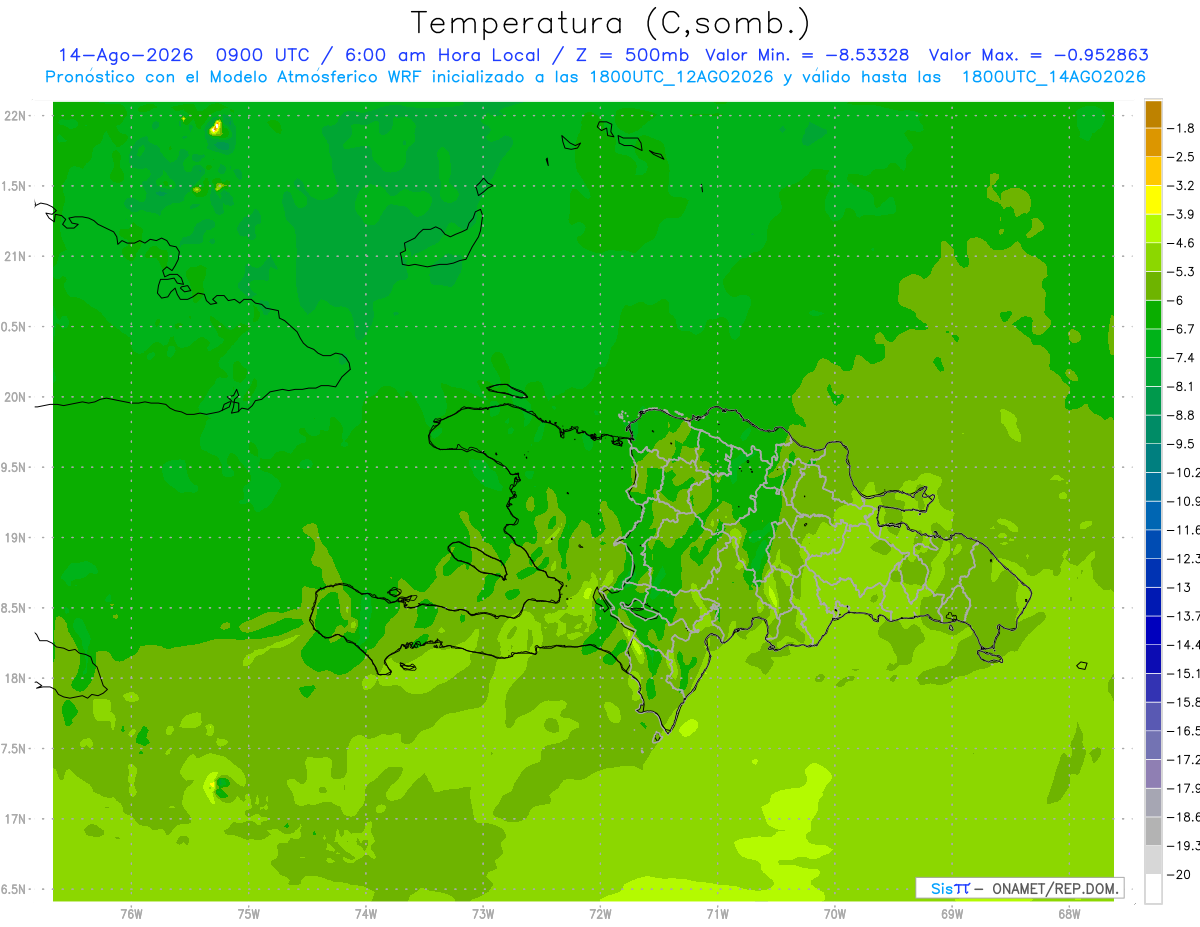The width and height of the screenshot is (1200, 927).
Task: Pick the orange swatch between -1.8 and -2.5
Action: point(1153,143)
